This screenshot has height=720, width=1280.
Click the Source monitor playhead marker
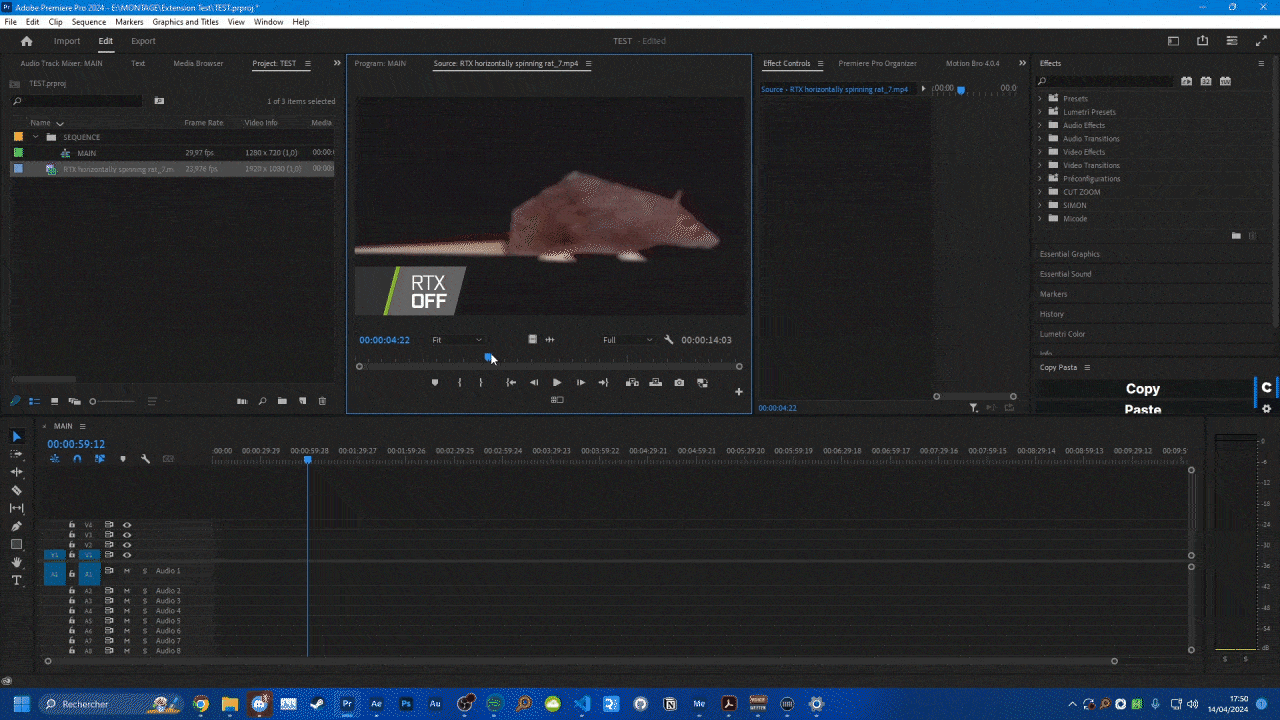[488, 356]
